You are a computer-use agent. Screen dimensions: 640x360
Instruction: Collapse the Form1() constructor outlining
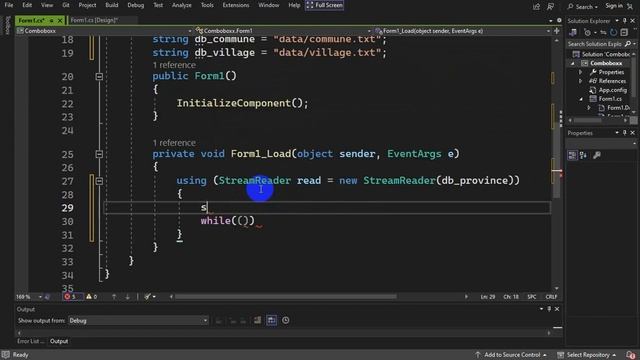pyautogui.click(x=99, y=76)
